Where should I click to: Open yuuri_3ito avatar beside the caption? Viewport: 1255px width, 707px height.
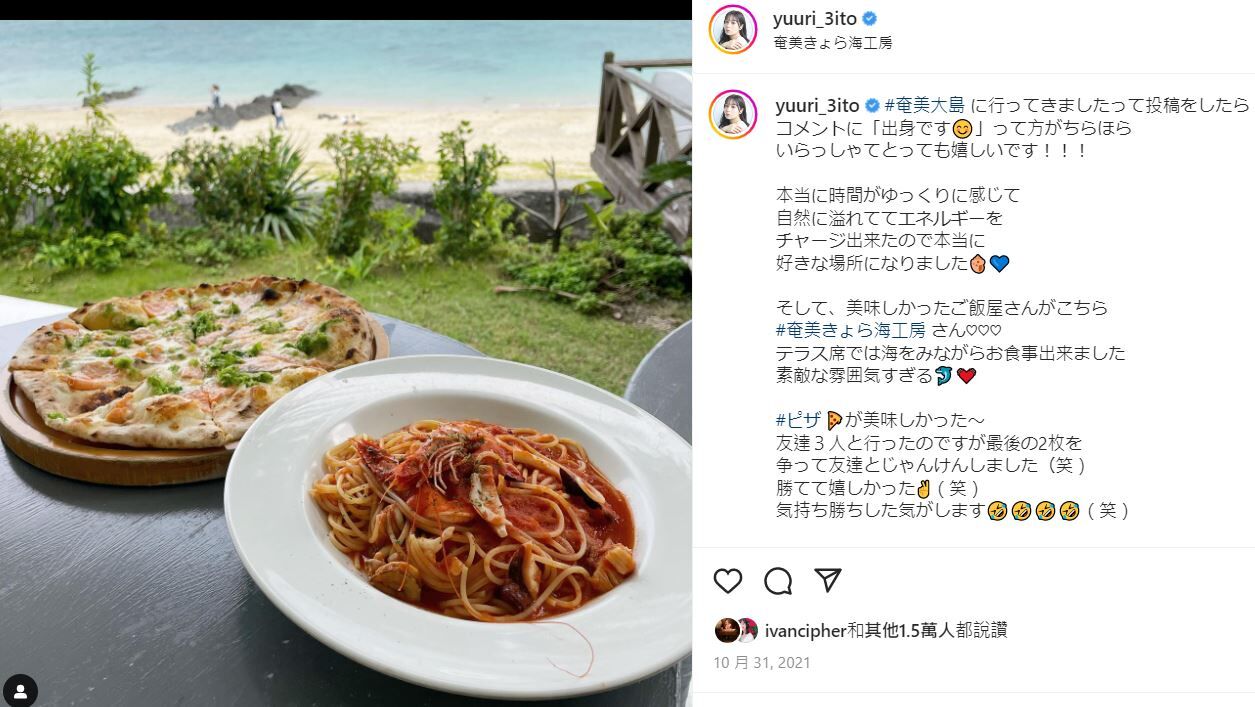coord(733,114)
